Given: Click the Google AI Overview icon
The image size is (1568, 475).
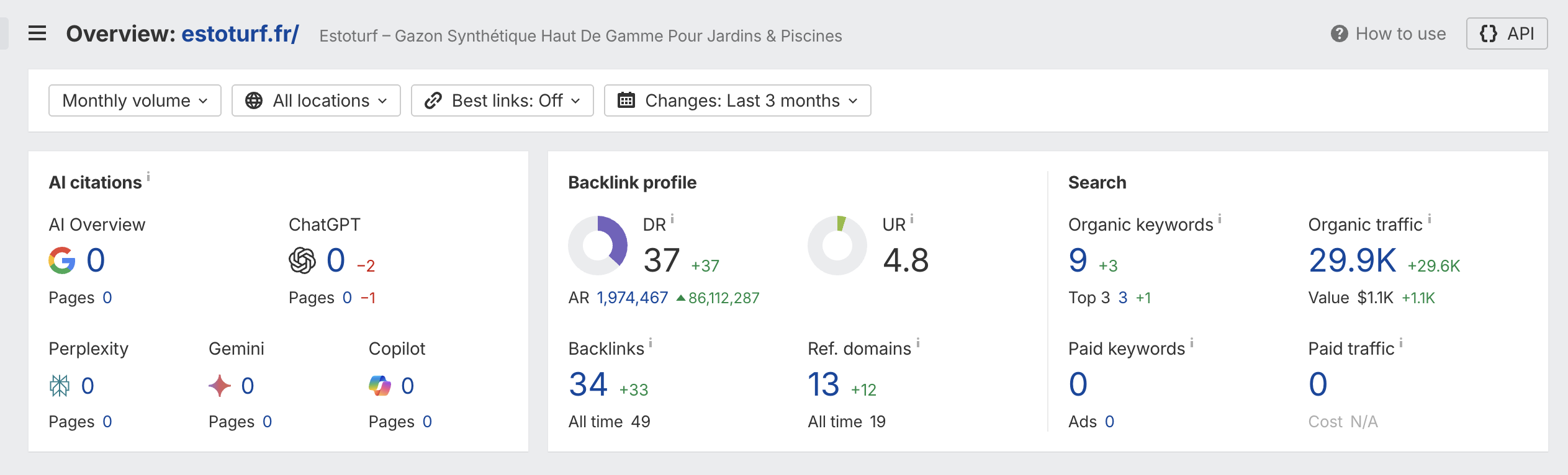Looking at the screenshot, I should (62, 260).
